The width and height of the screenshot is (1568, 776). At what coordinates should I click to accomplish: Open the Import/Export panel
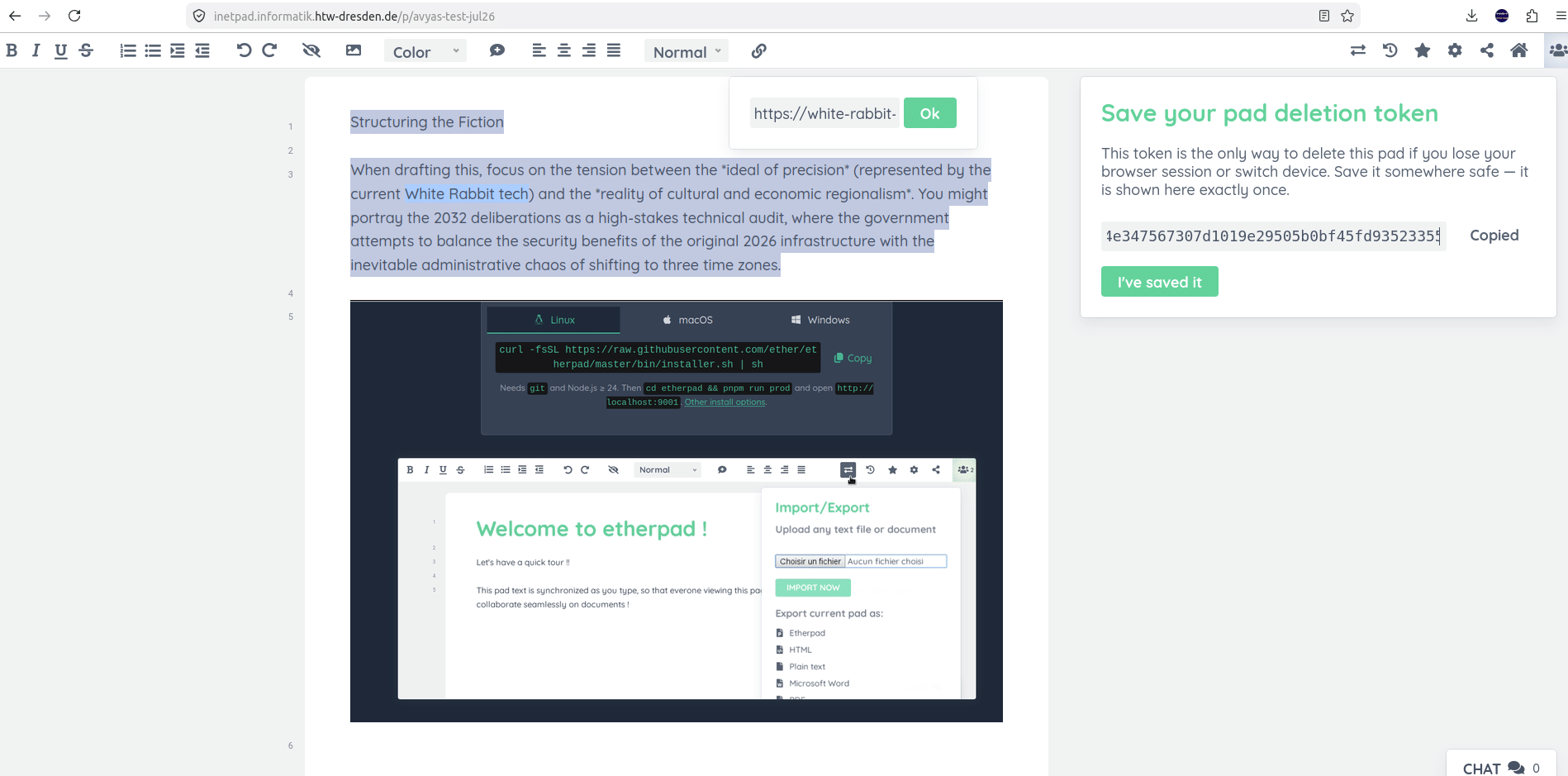1358,50
